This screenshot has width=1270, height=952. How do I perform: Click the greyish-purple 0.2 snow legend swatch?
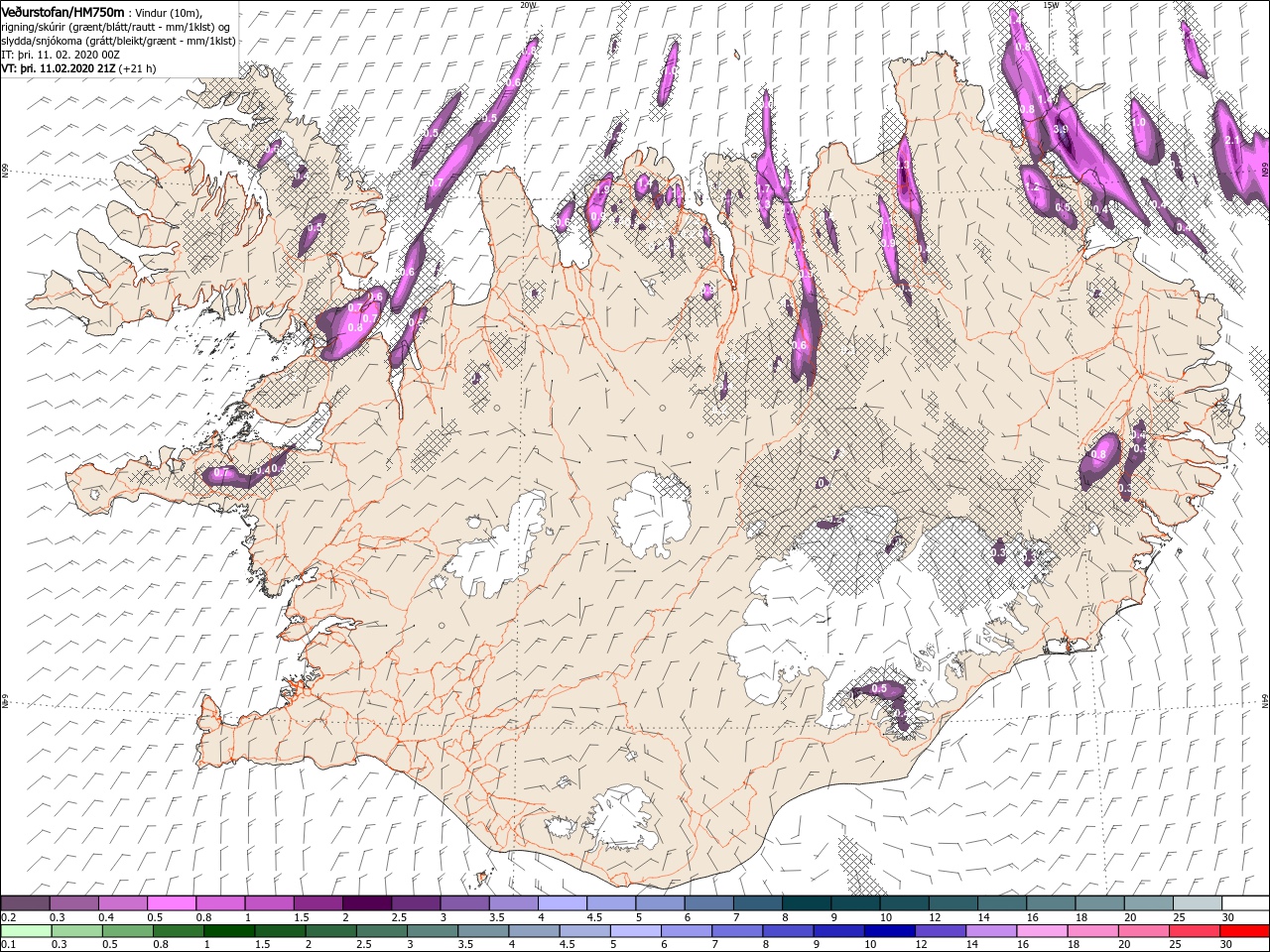pos(25,904)
